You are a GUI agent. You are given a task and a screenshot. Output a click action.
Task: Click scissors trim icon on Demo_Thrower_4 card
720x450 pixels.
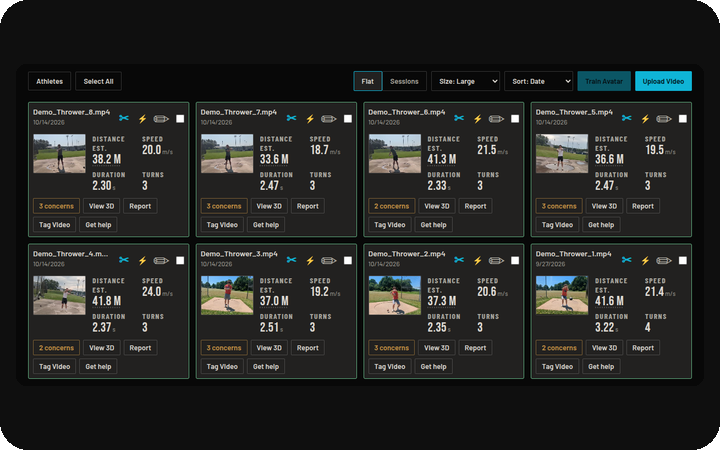[124, 260]
